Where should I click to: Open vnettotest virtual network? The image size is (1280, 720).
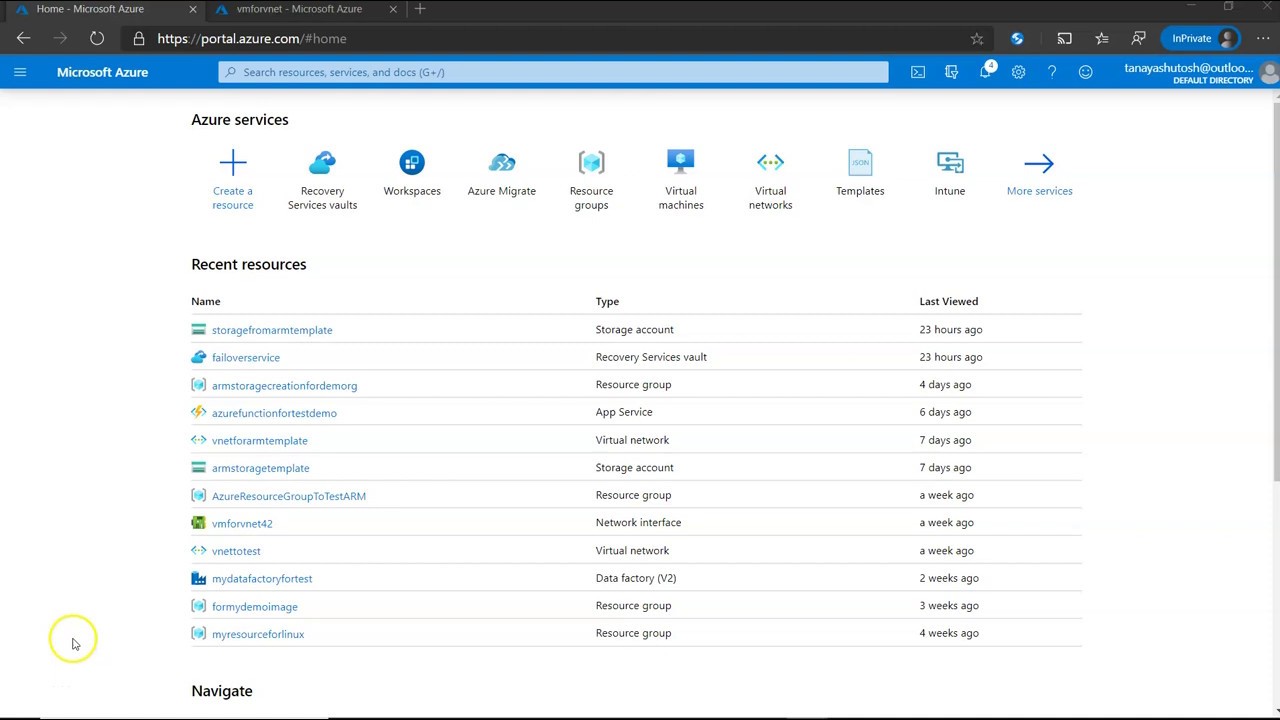pyautogui.click(x=236, y=551)
